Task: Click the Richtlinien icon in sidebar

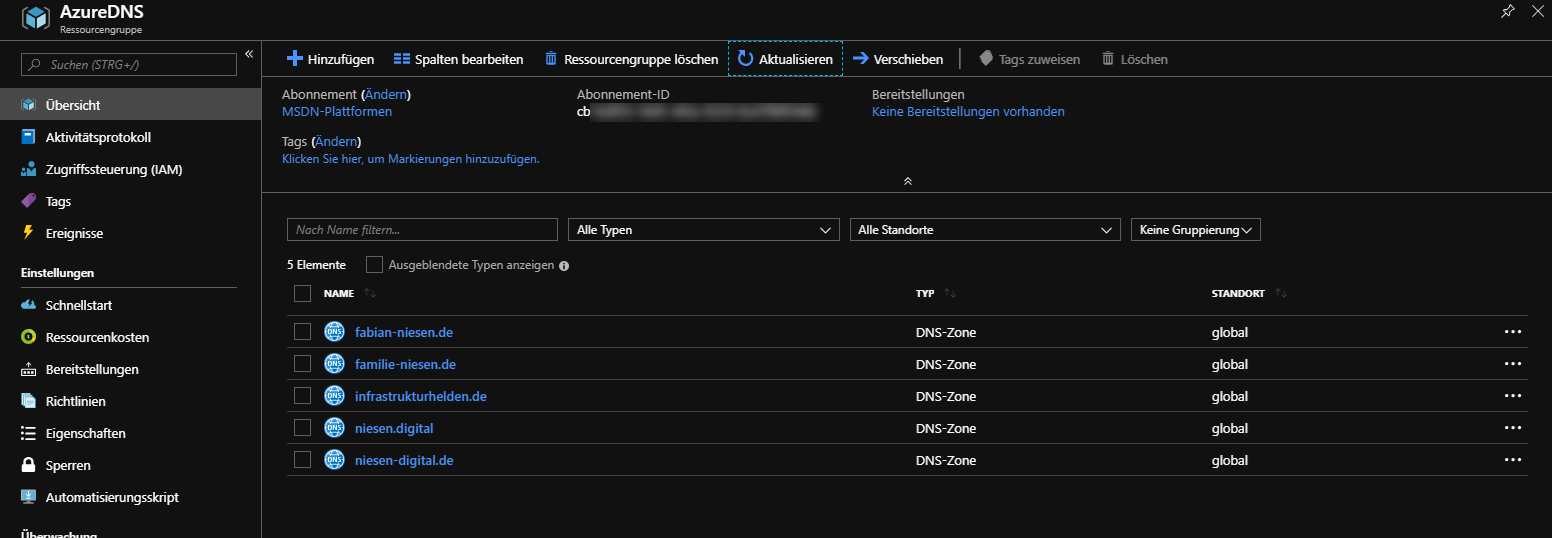Action: pyautogui.click(x=28, y=401)
